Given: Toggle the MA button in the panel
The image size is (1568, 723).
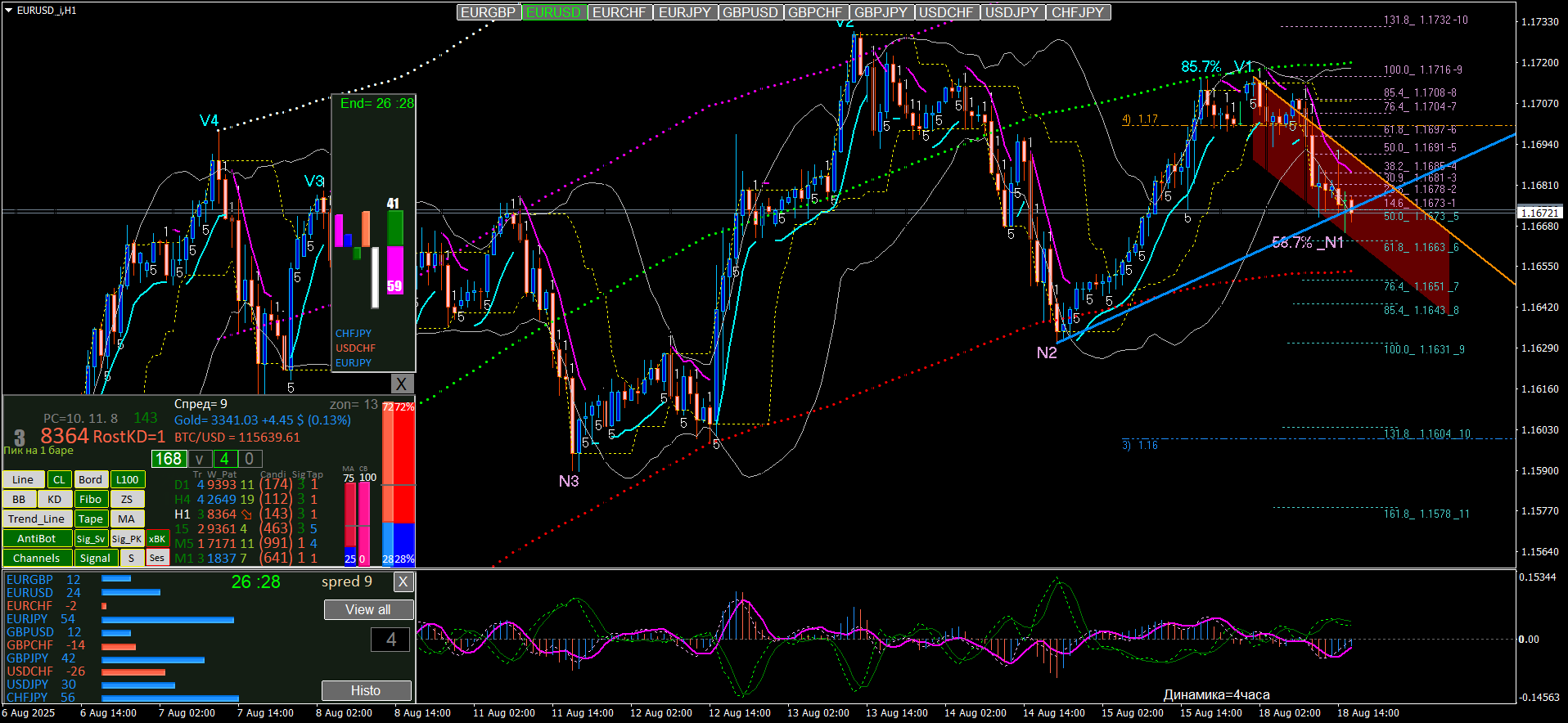Looking at the screenshot, I should point(127,519).
